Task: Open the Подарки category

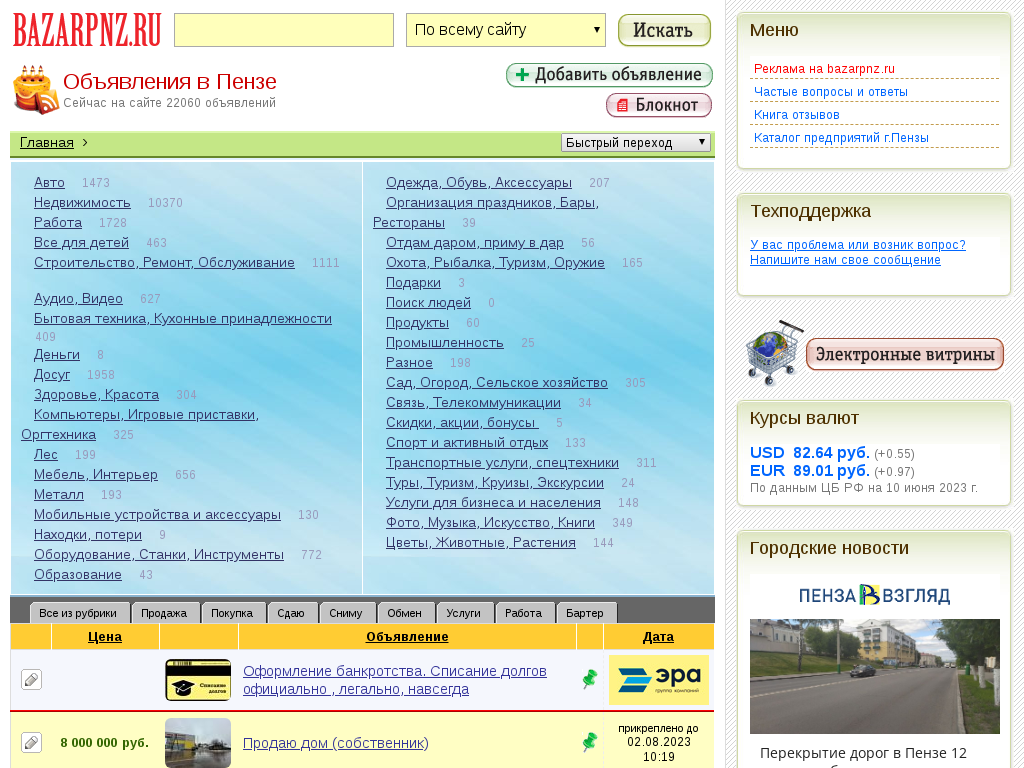Action: pos(413,282)
